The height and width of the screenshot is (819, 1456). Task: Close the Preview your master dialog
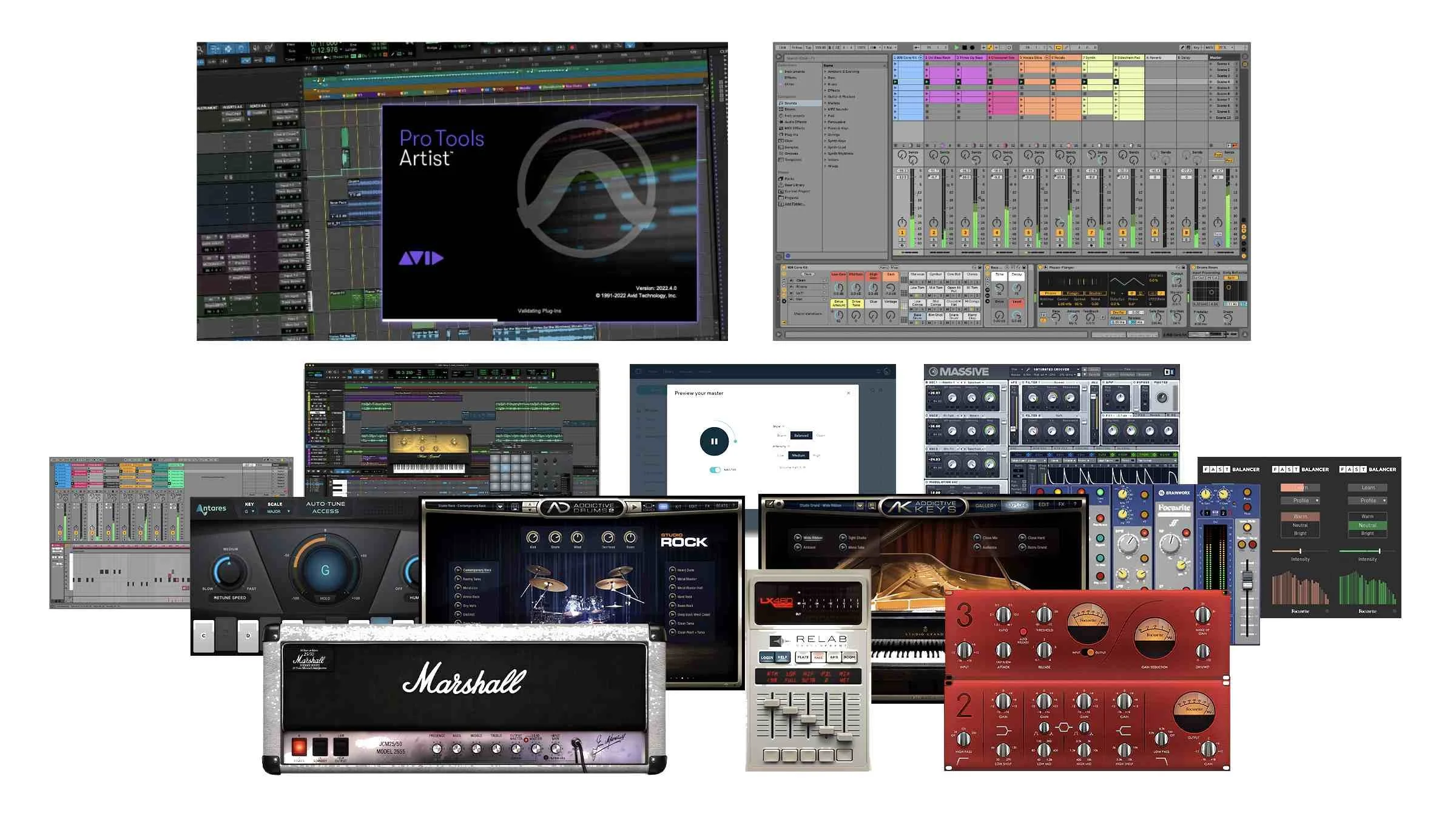click(848, 393)
